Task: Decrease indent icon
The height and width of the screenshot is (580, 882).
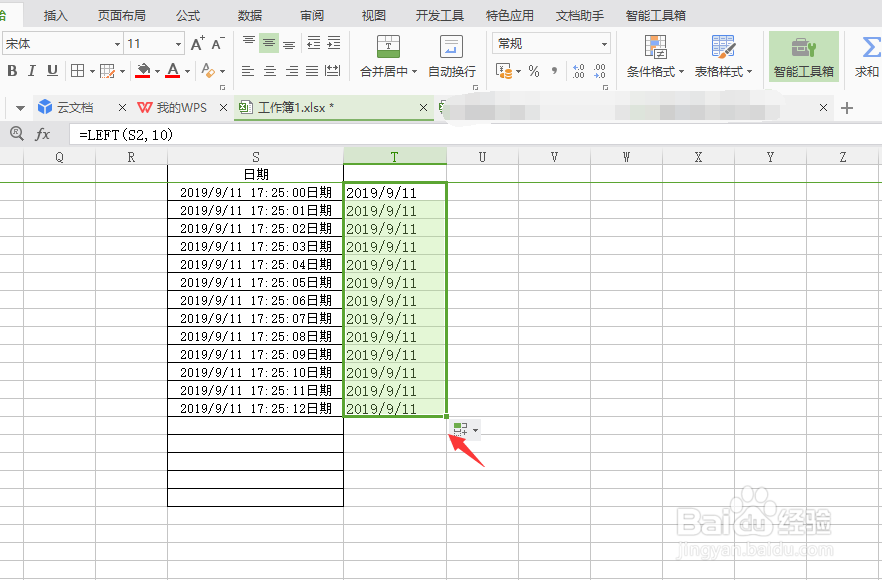Action: (313, 43)
